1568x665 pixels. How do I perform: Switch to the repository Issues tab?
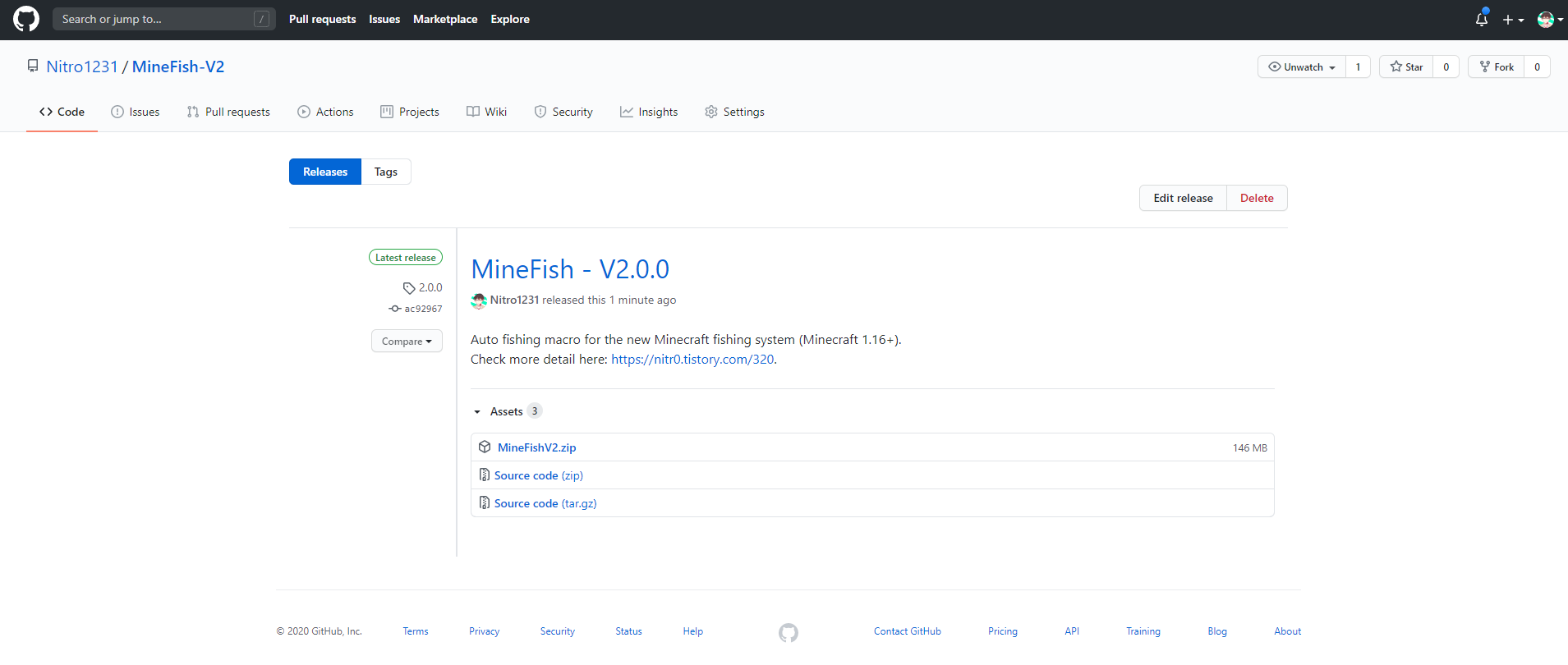(136, 112)
